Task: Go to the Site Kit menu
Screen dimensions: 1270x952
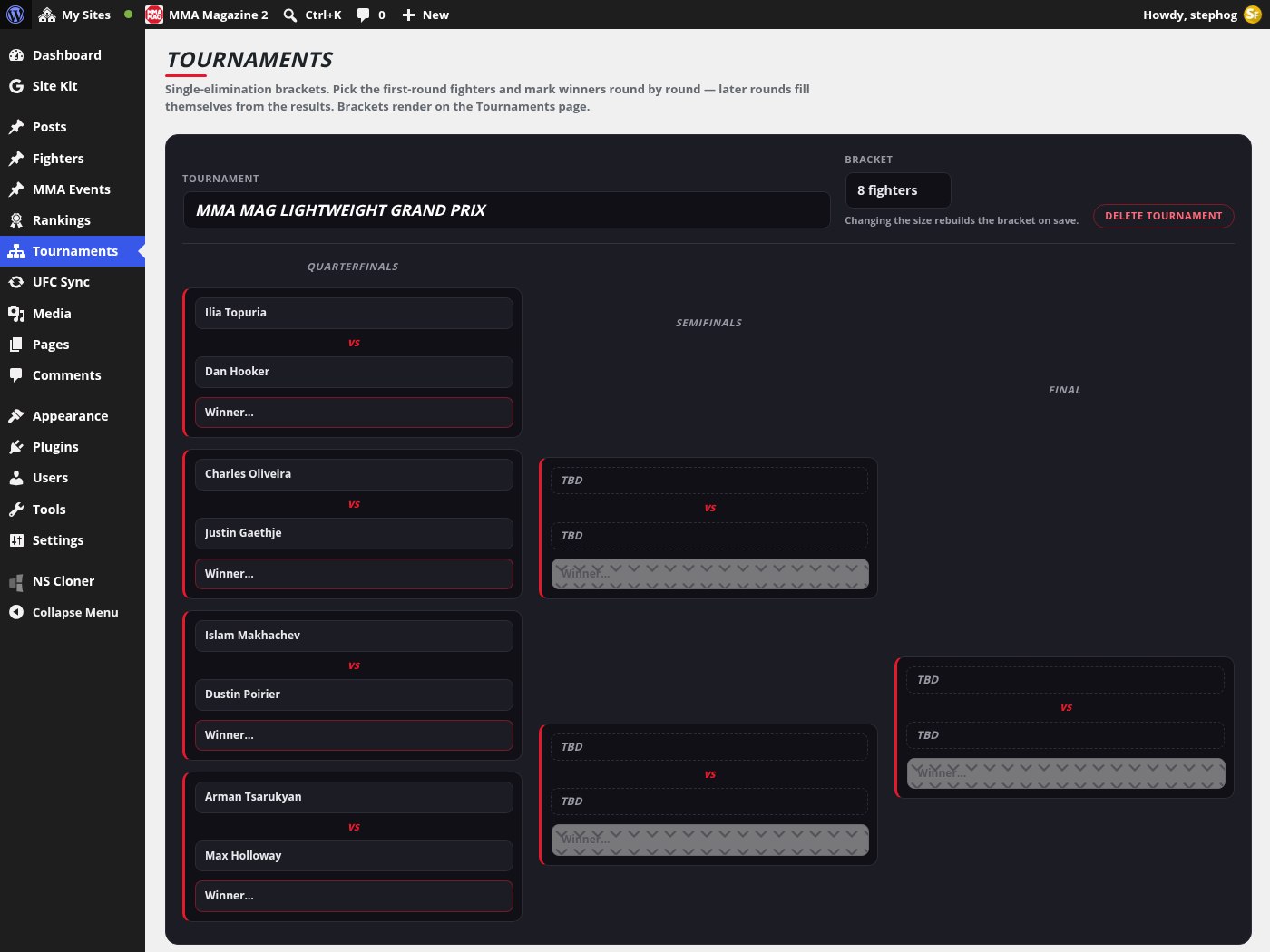Action: point(73,86)
